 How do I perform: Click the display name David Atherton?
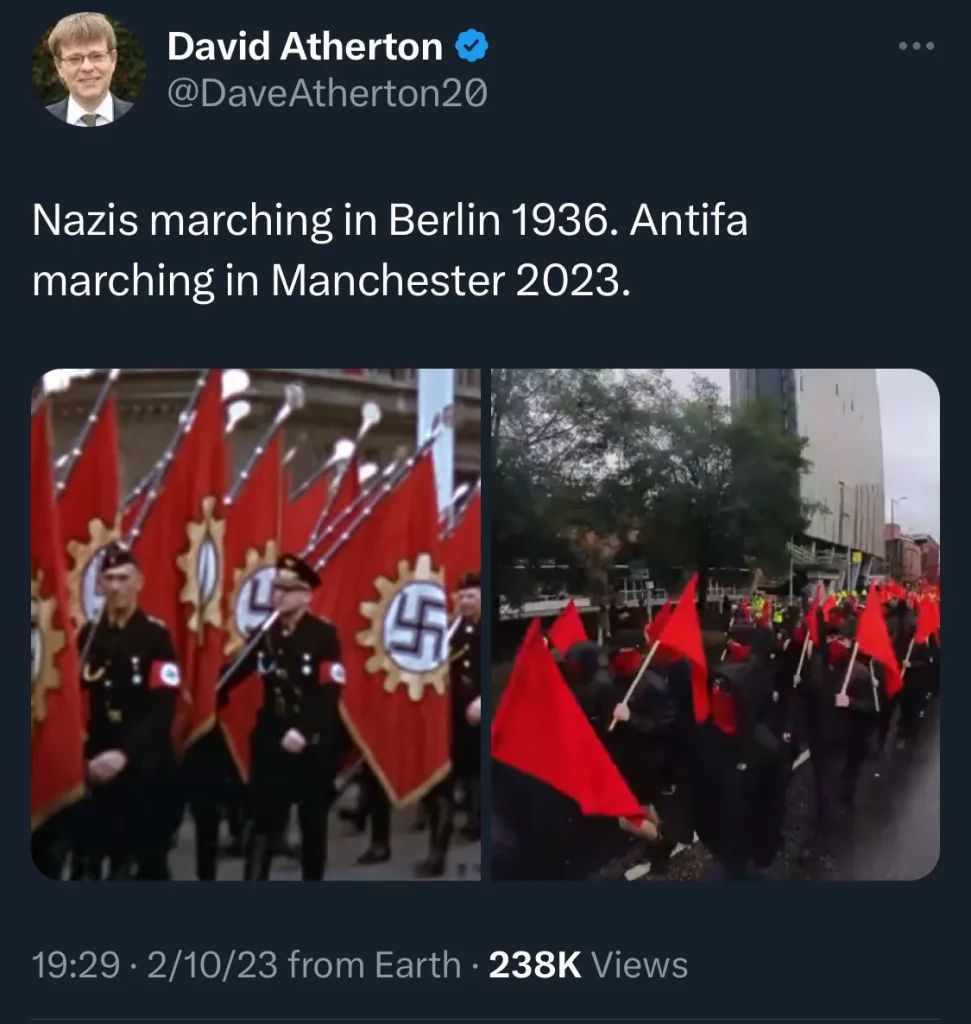point(305,47)
